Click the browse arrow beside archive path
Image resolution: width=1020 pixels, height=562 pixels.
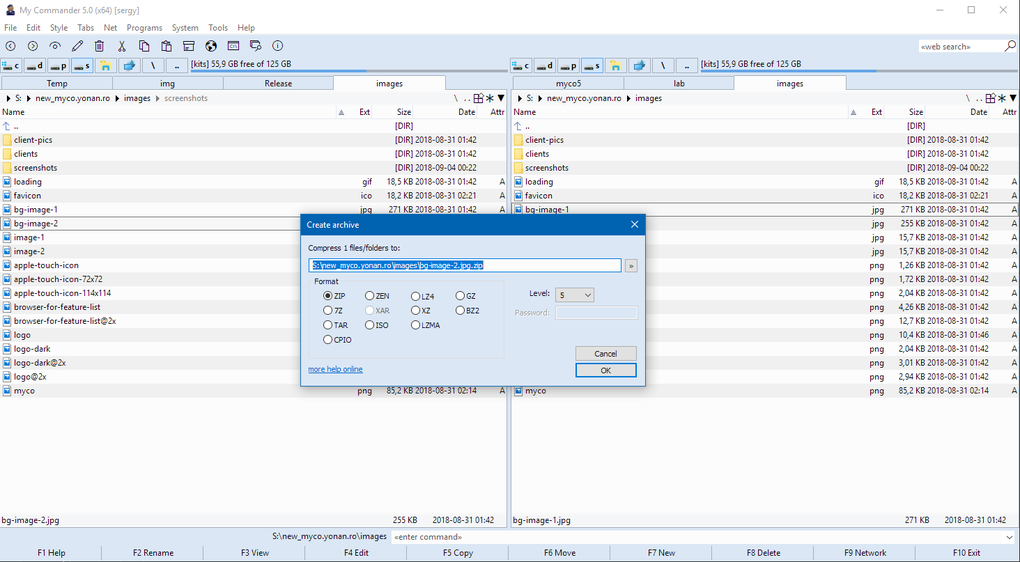coord(631,266)
